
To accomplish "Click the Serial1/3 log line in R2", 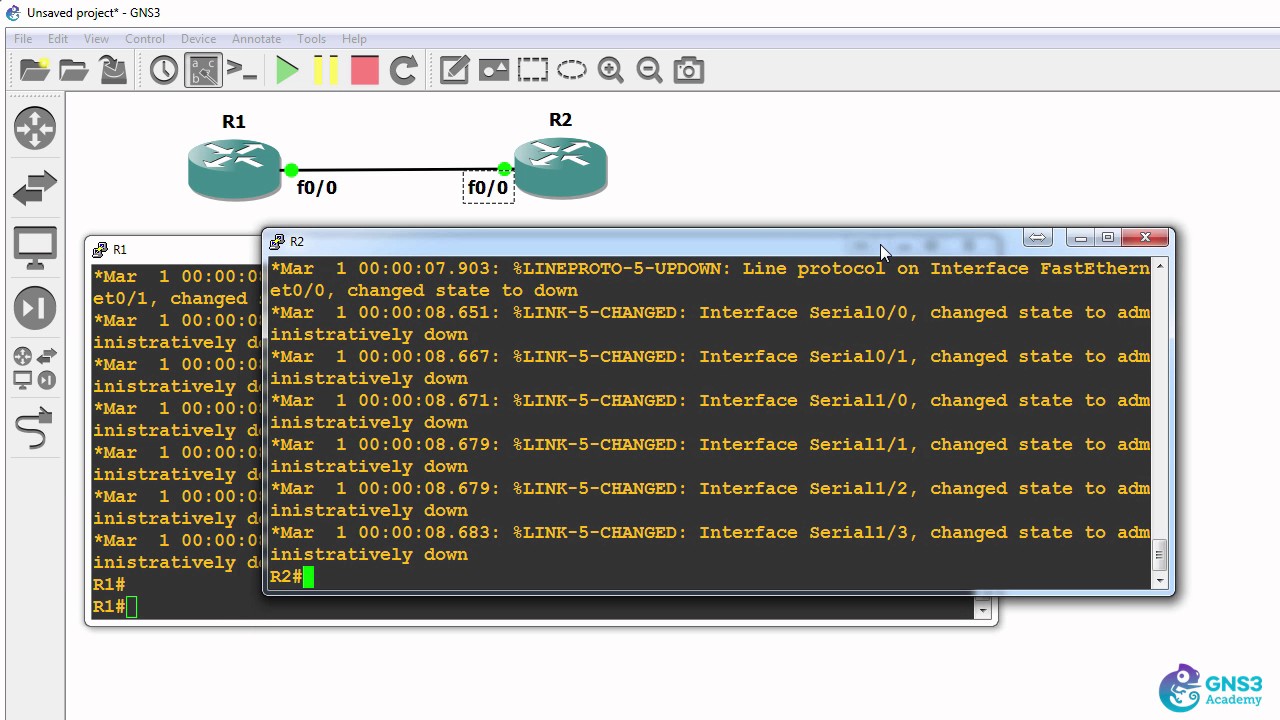I will tap(710, 543).
